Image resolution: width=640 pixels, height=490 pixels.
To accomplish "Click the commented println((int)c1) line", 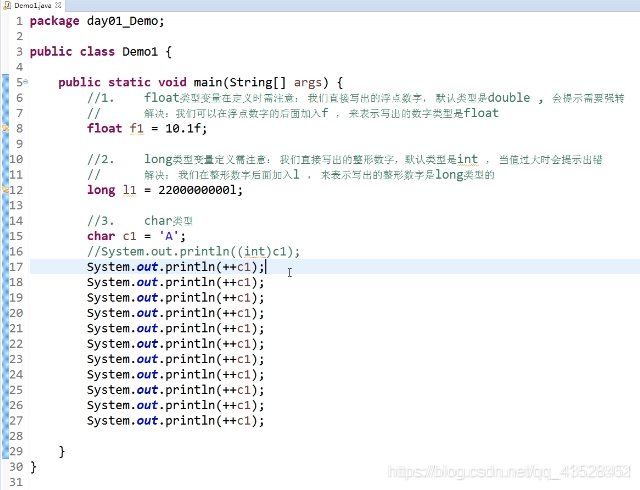I will coord(193,252).
